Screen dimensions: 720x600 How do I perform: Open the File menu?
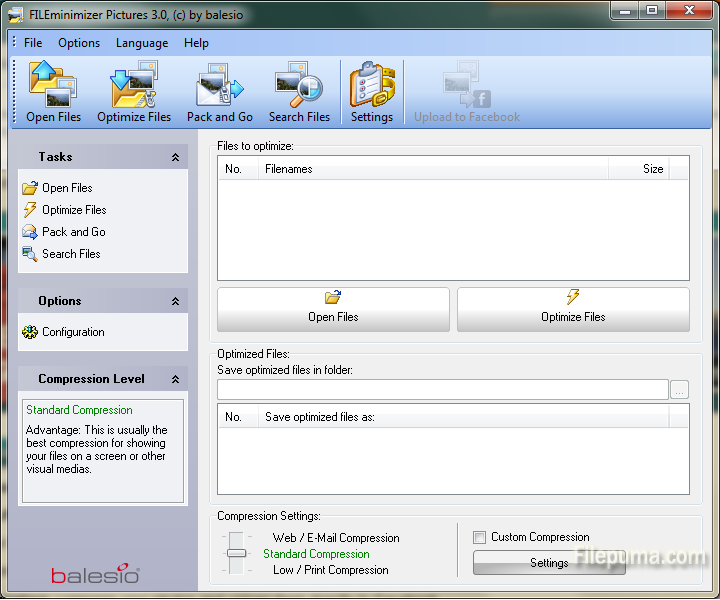[x=33, y=43]
